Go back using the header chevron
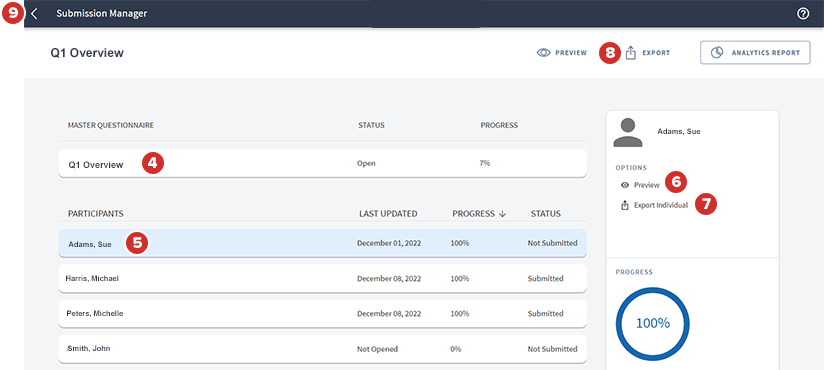 coord(34,14)
